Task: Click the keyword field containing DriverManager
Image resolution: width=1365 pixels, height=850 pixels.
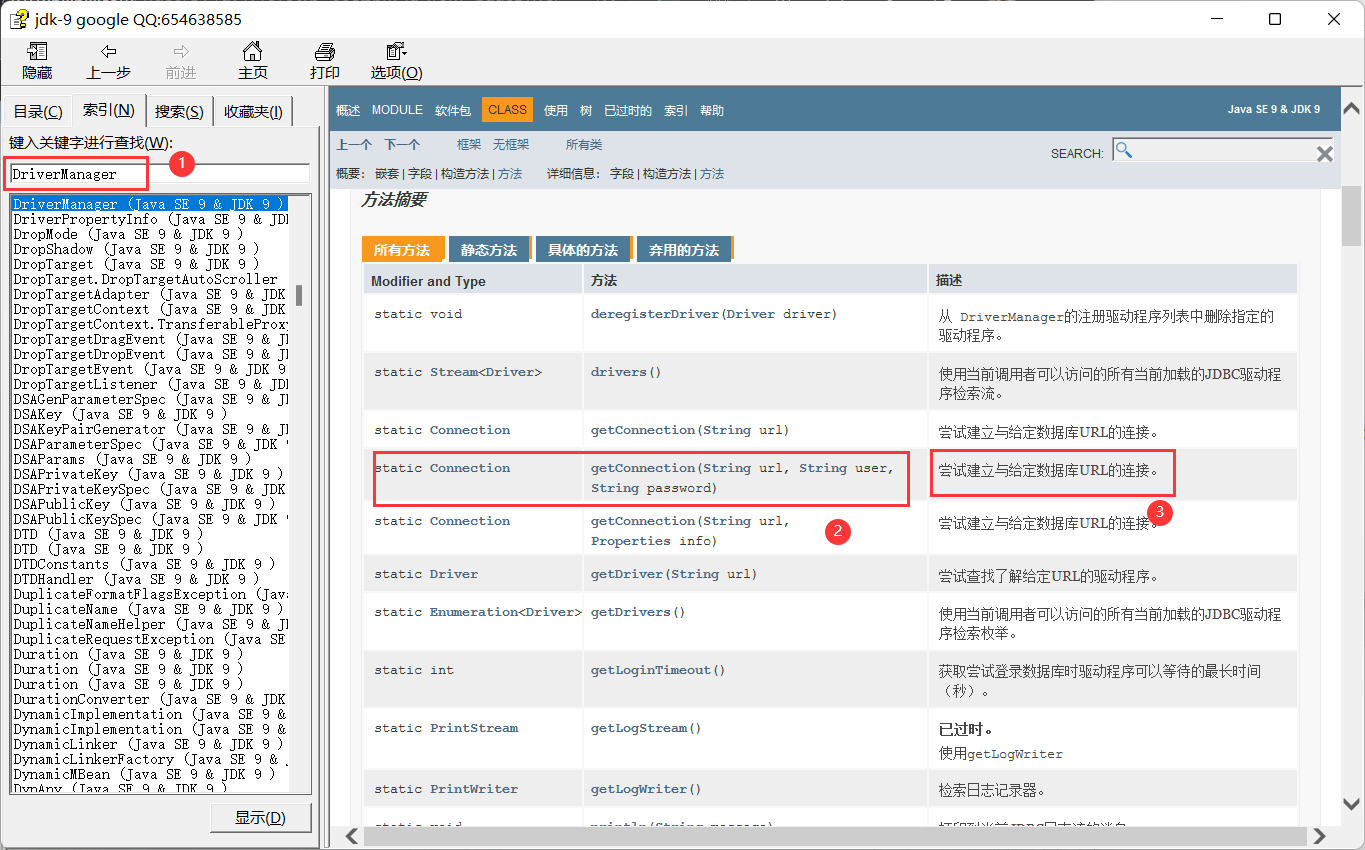Action: click(x=160, y=174)
